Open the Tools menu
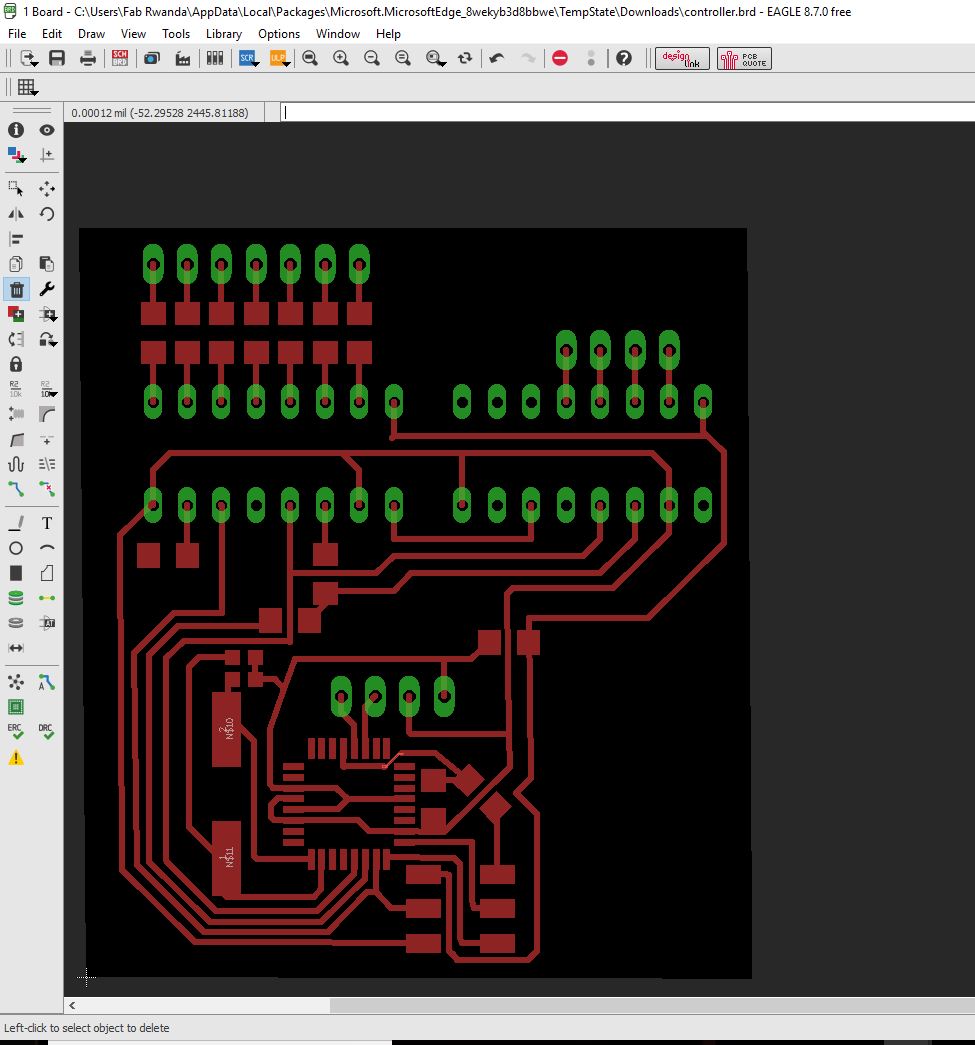This screenshot has width=975, height=1045. [176, 33]
